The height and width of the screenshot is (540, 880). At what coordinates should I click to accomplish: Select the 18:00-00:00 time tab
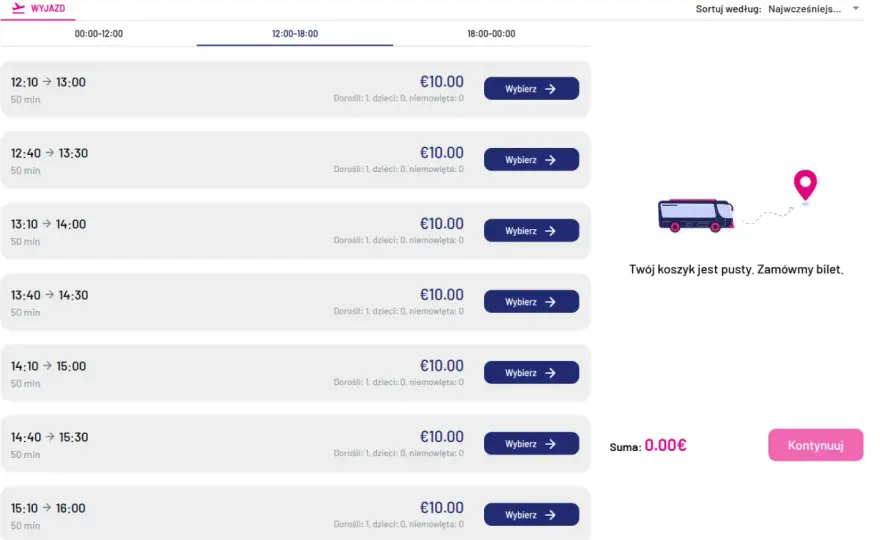[x=491, y=34]
